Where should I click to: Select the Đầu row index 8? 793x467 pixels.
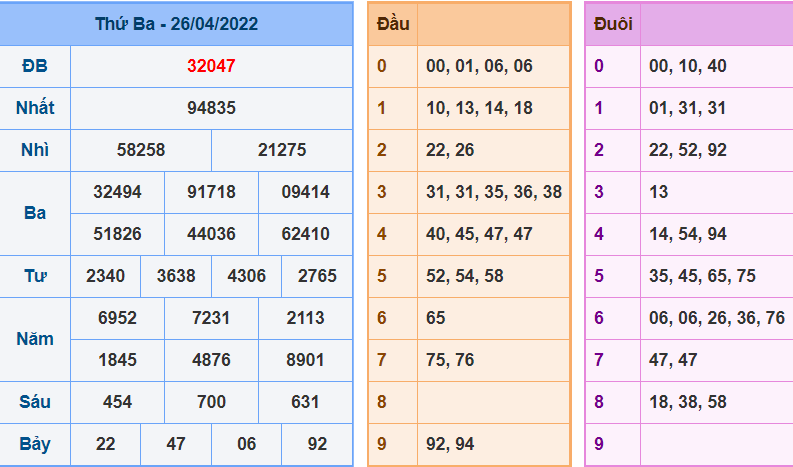(x=382, y=402)
